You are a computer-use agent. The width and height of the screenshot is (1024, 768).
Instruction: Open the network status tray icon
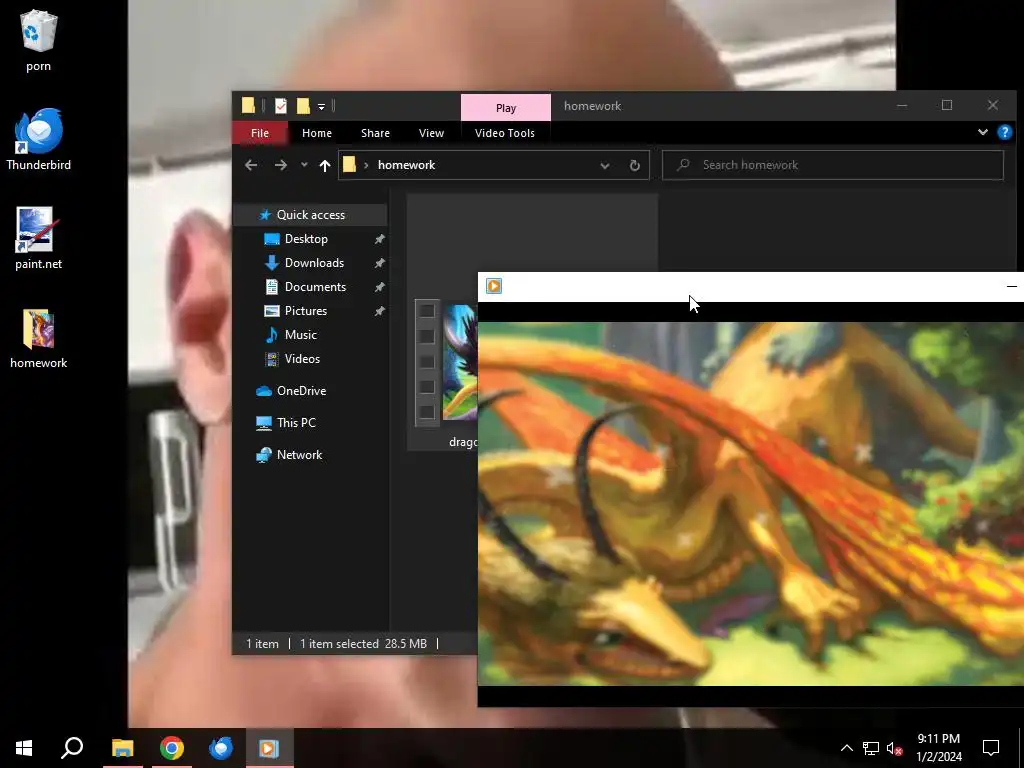(871, 748)
